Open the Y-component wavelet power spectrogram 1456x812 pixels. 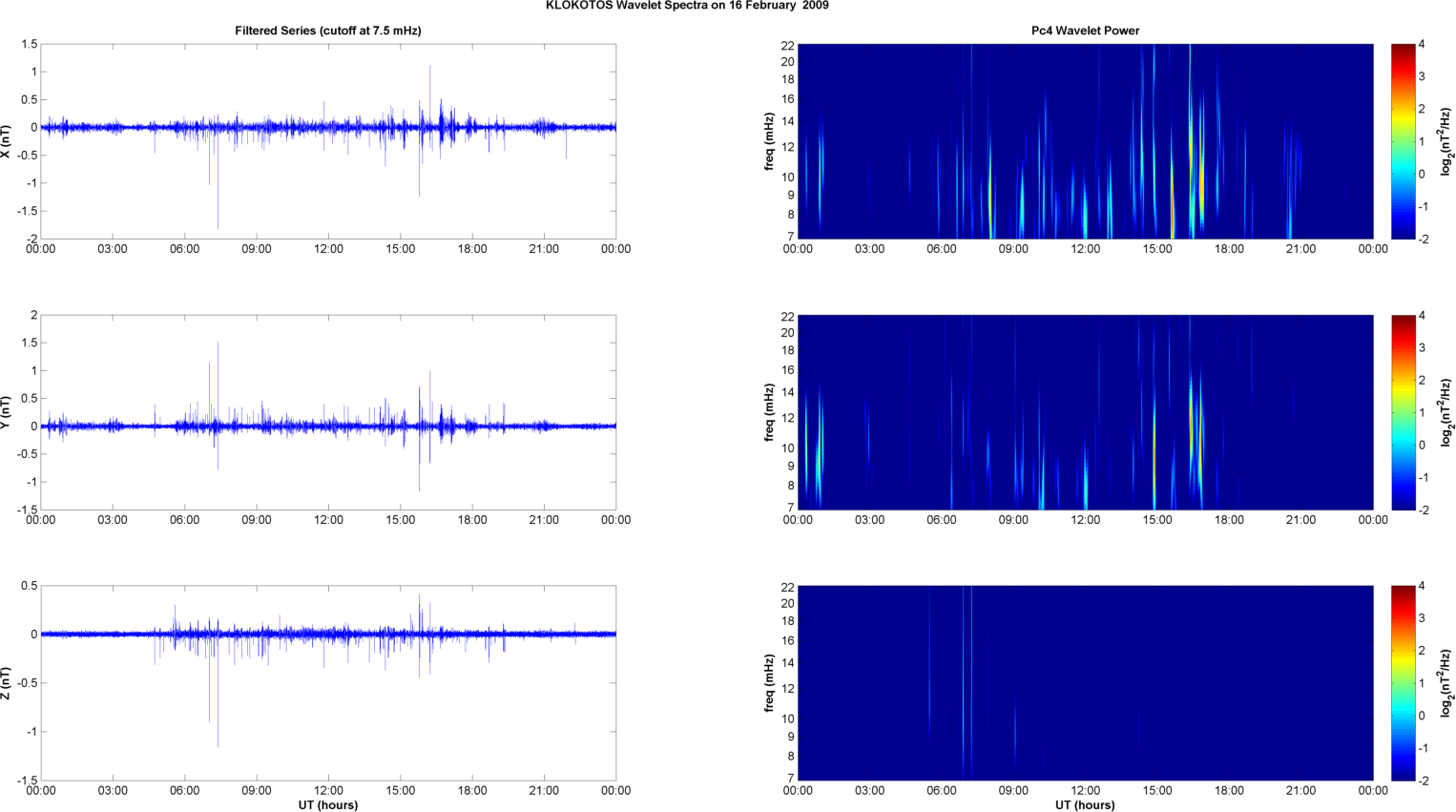(x=1085, y=412)
